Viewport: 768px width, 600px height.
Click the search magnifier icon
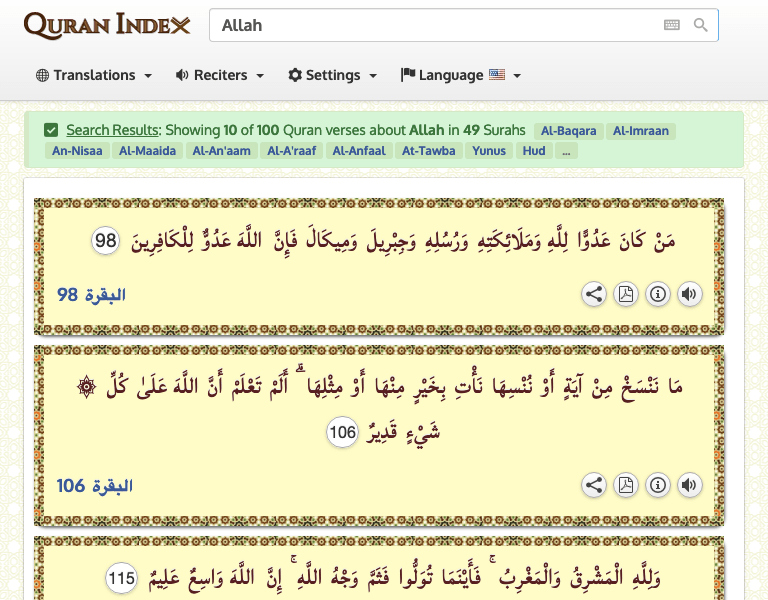[701, 25]
